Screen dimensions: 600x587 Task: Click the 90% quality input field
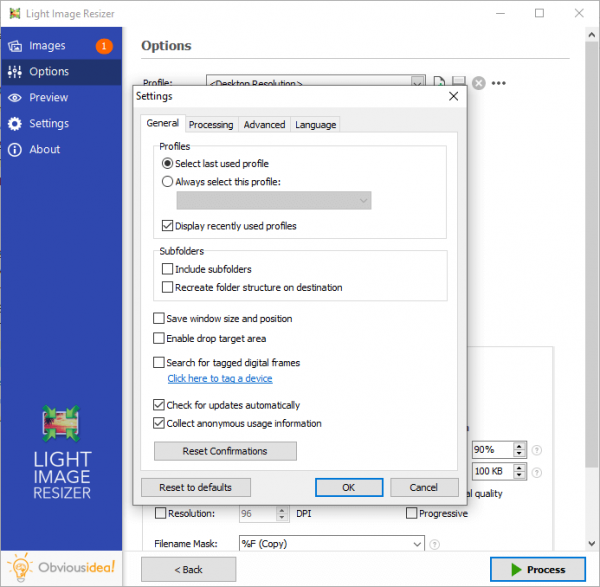[x=493, y=450]
